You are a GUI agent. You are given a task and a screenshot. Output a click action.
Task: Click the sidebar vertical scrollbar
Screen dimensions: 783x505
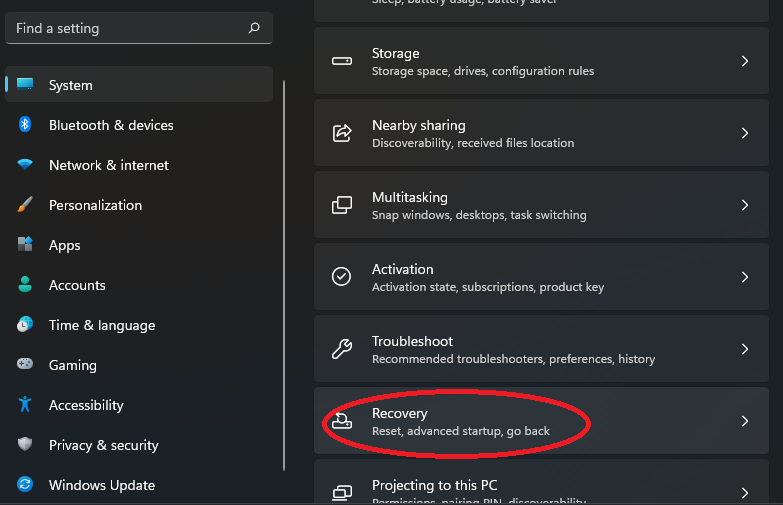pyautogui.click(x=284, y=275)
